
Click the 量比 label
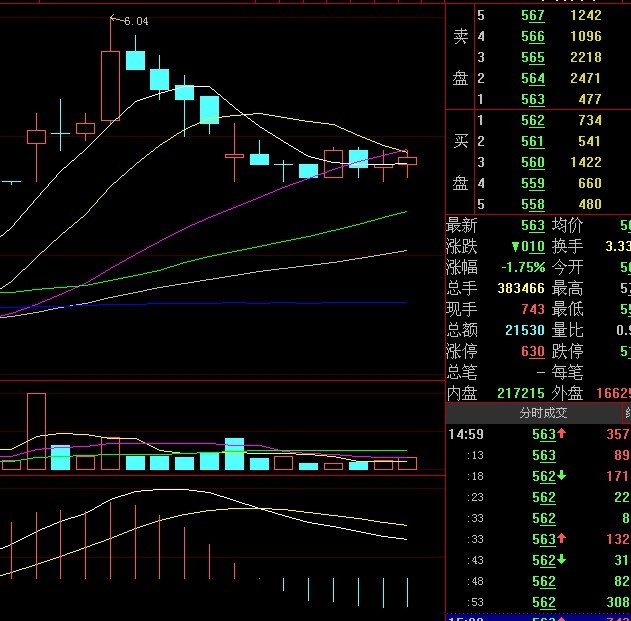coord(567,330)
